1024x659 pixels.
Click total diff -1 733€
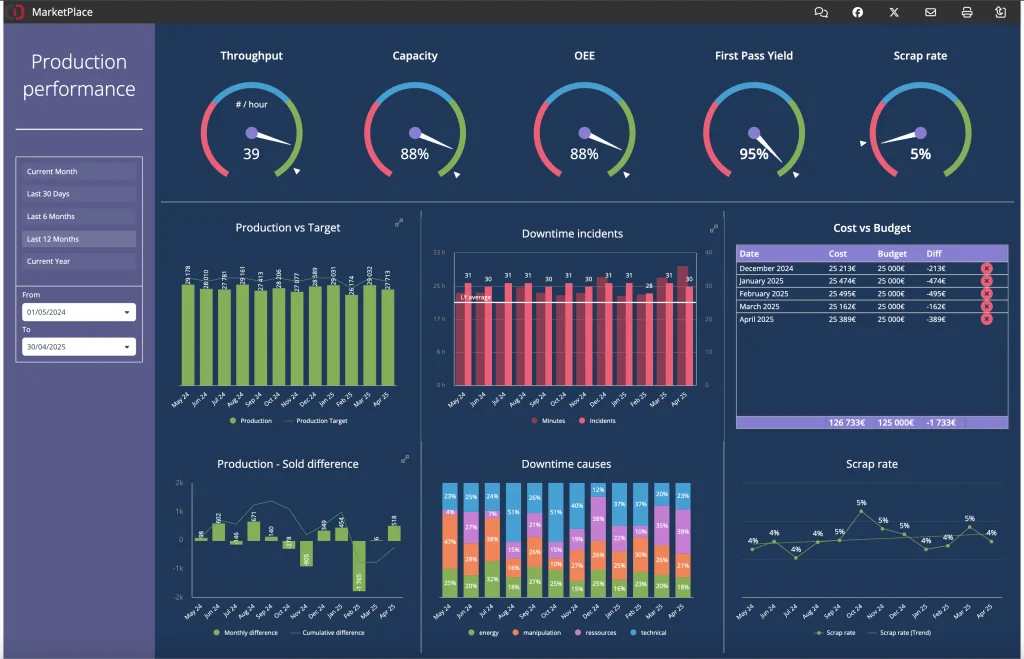[x=941, y=423]
